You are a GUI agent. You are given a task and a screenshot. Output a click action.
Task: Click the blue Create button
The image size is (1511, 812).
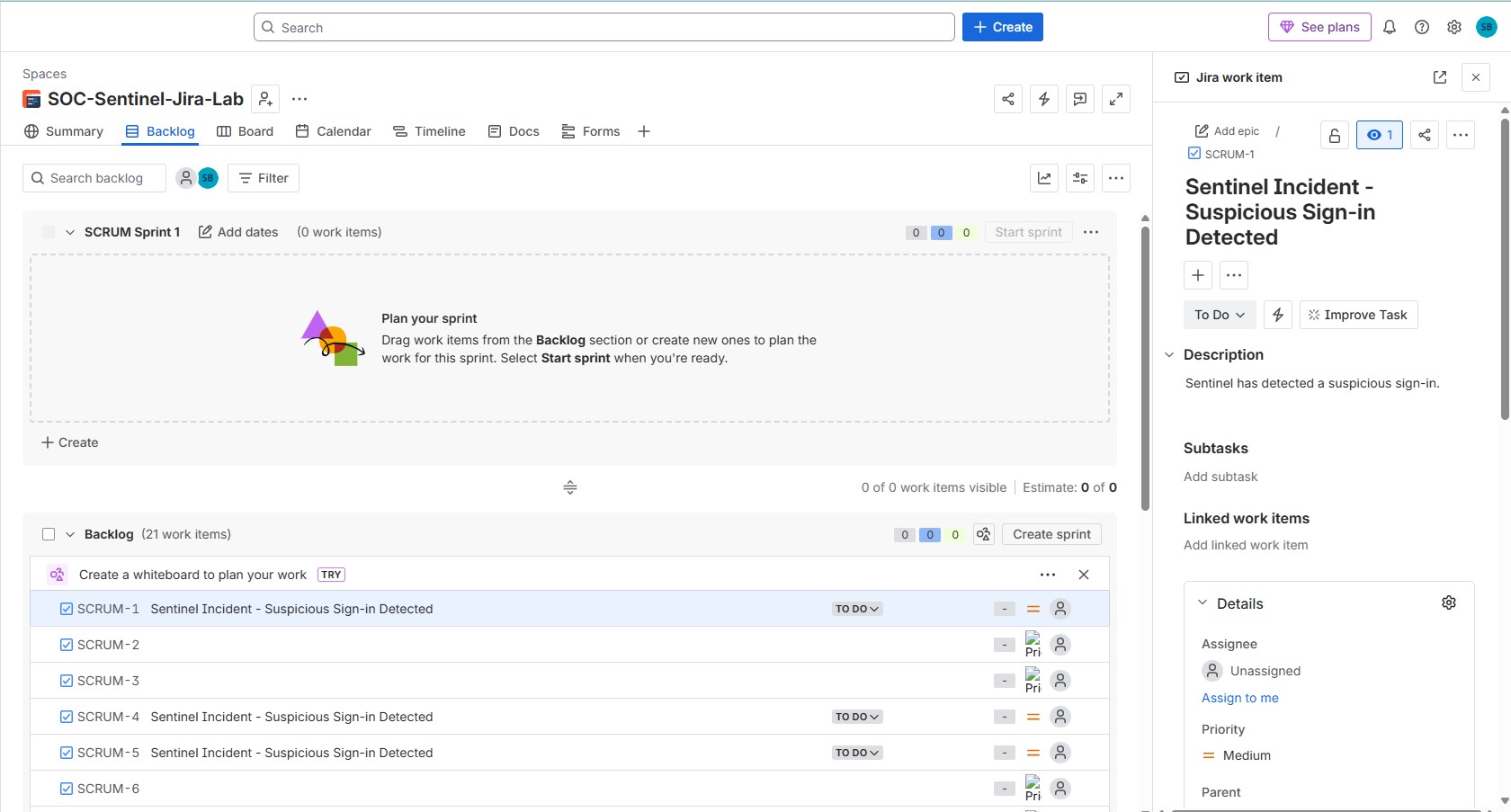(1003, 27)
